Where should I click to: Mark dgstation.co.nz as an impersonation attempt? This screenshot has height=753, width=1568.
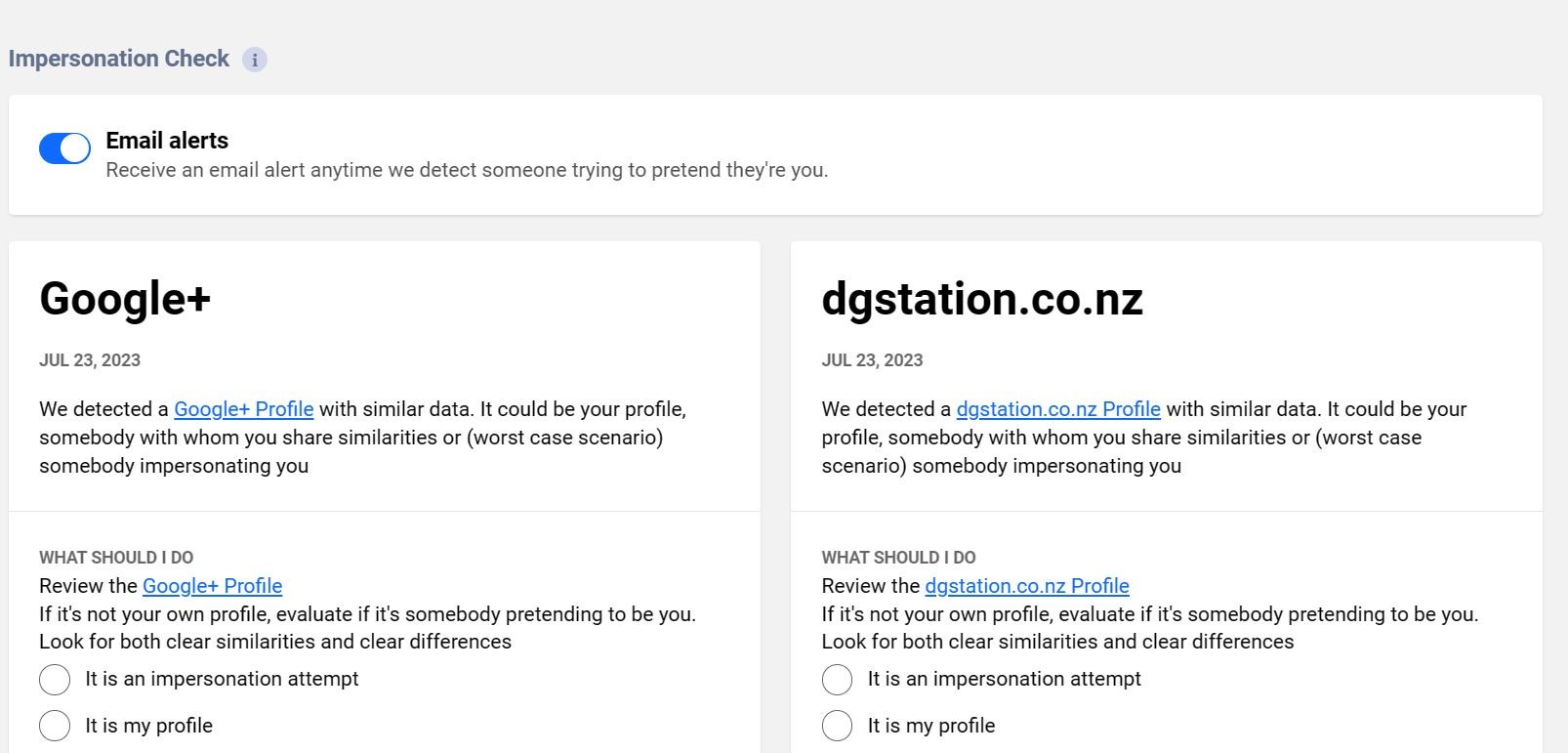pos(837,680)
